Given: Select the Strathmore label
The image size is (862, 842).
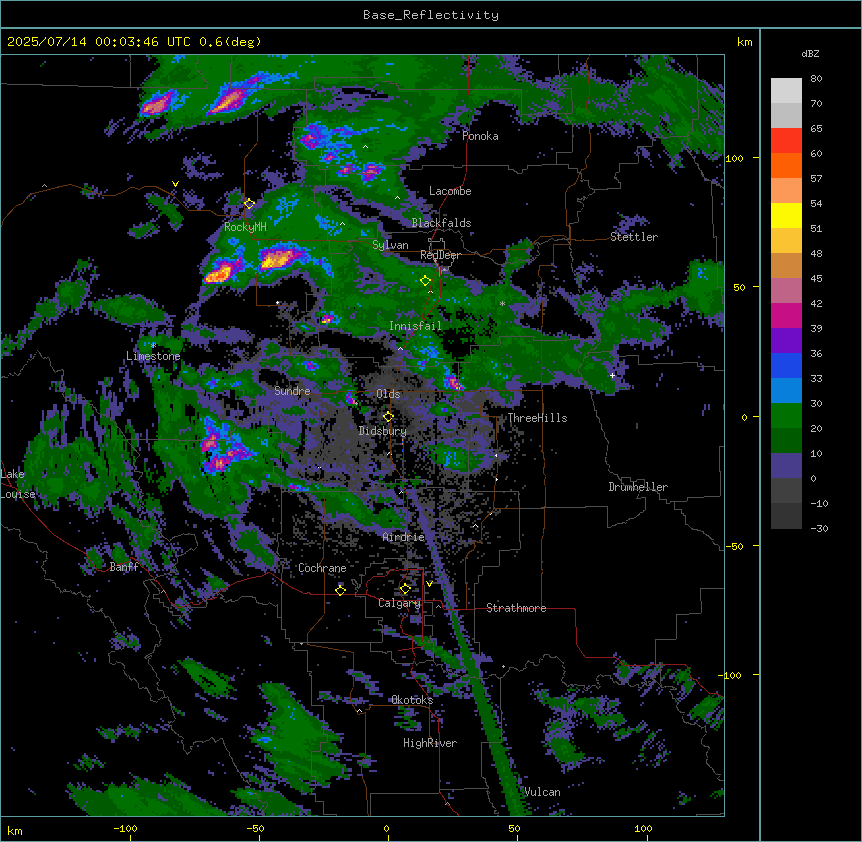Looking at the screenshot, I should click(x=516, y=608).
